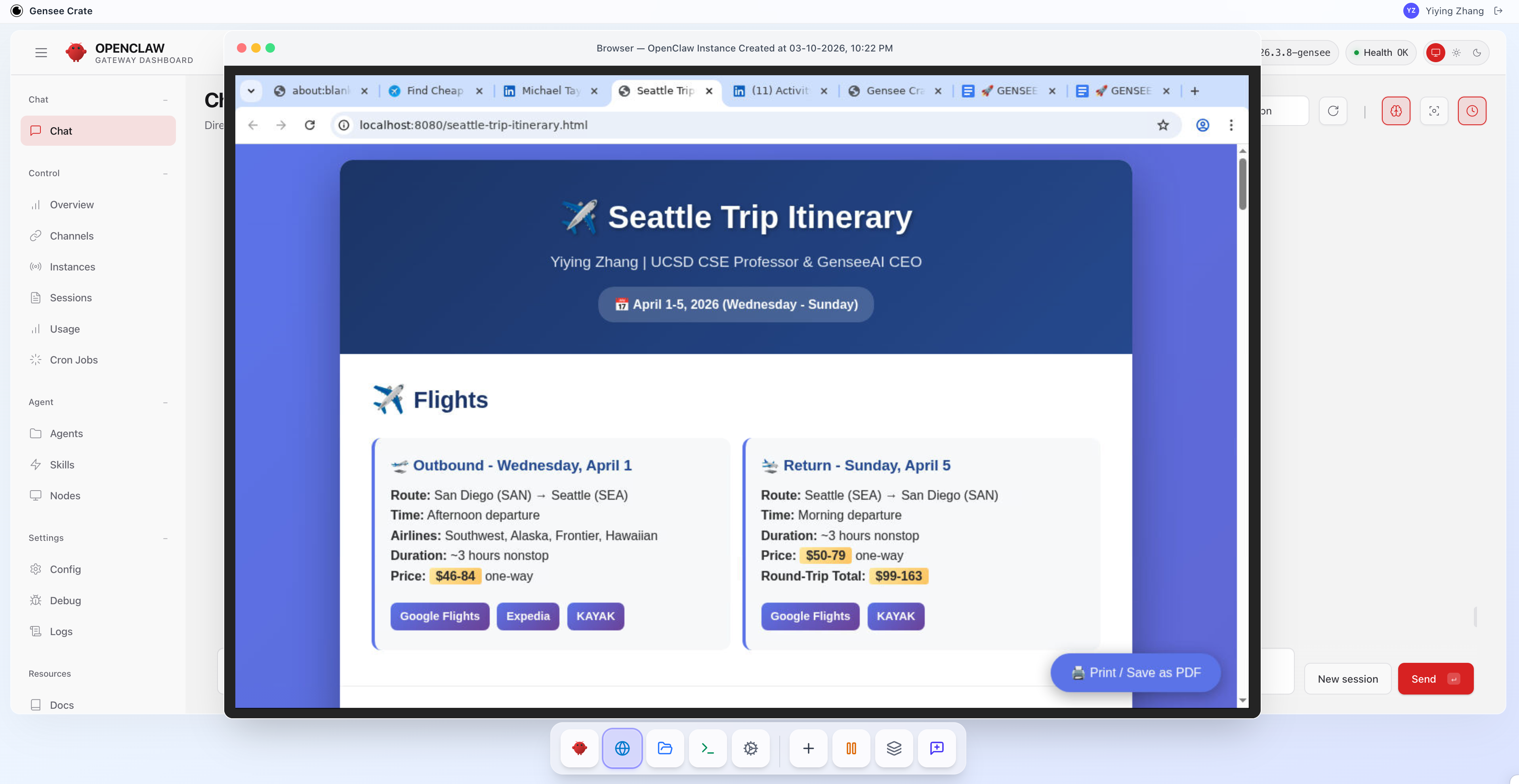The height and width of the screenshot is (784, 1519).
Task: Open the folder files icon in dock
Action: pyautogui.click(x=664, y=748)
